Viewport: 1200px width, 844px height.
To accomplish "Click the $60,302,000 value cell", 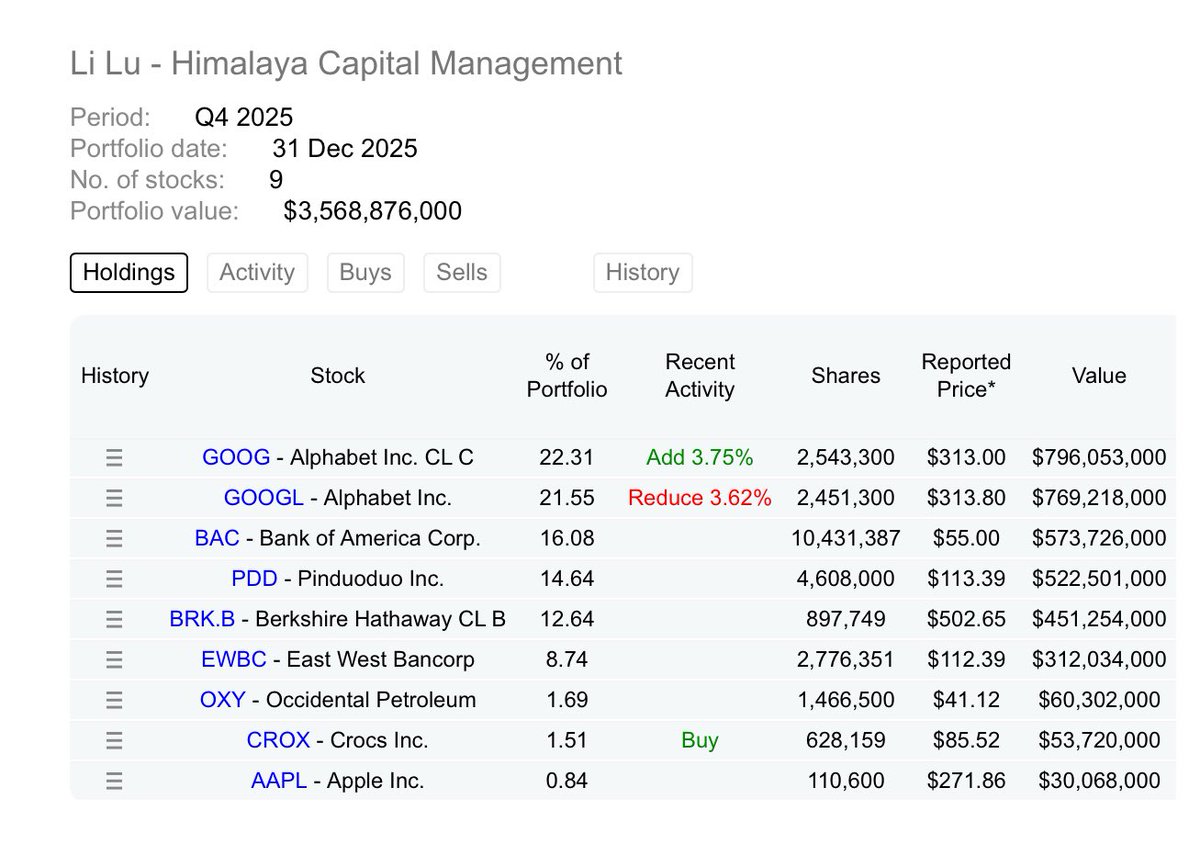I will (1099, 700).
